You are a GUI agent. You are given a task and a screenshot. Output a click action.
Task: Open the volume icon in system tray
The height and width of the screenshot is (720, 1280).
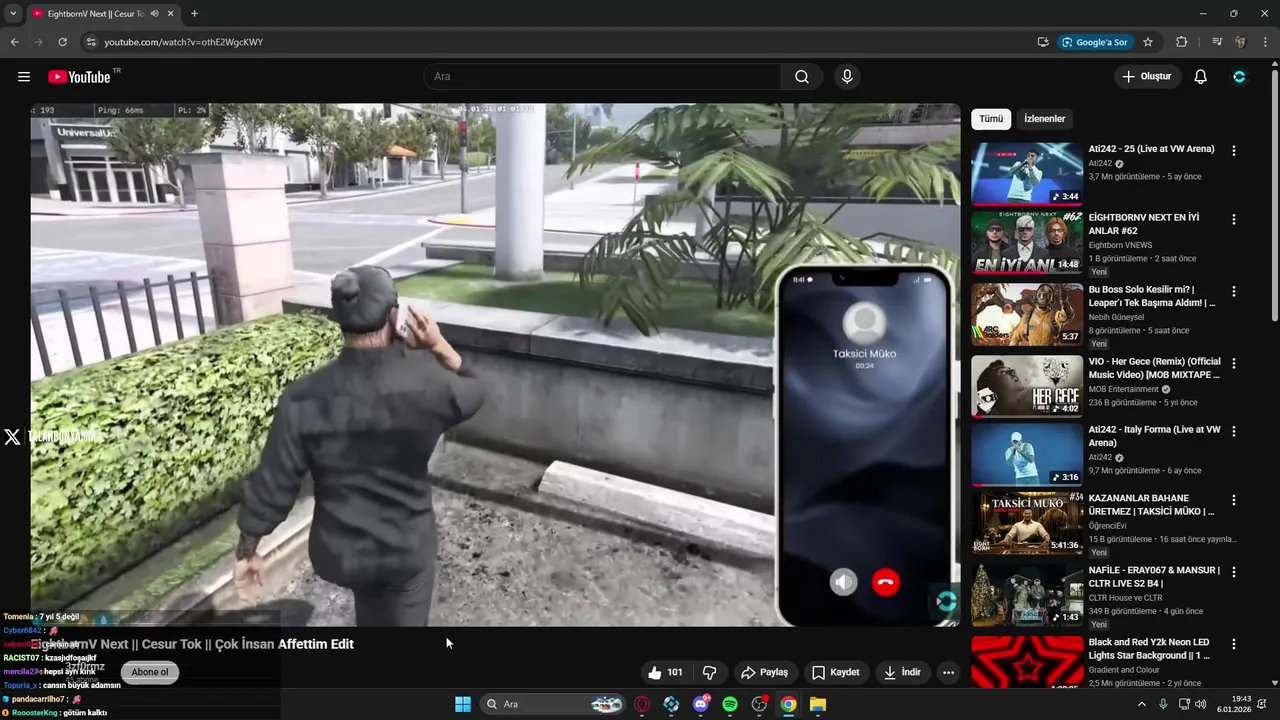click(1201, 704)
